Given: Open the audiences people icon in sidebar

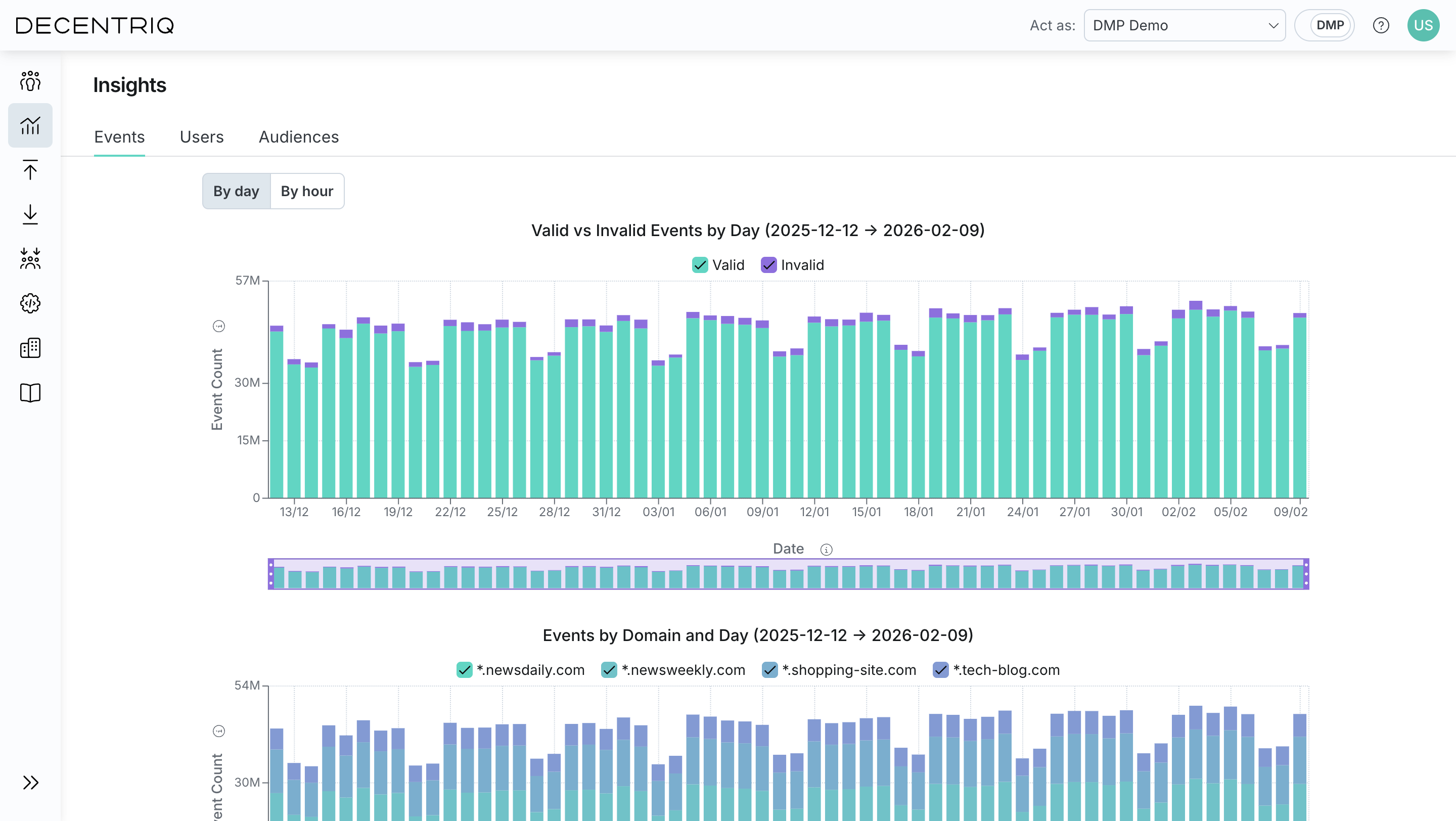Looking at the screenshot, I should pos(30,81).
